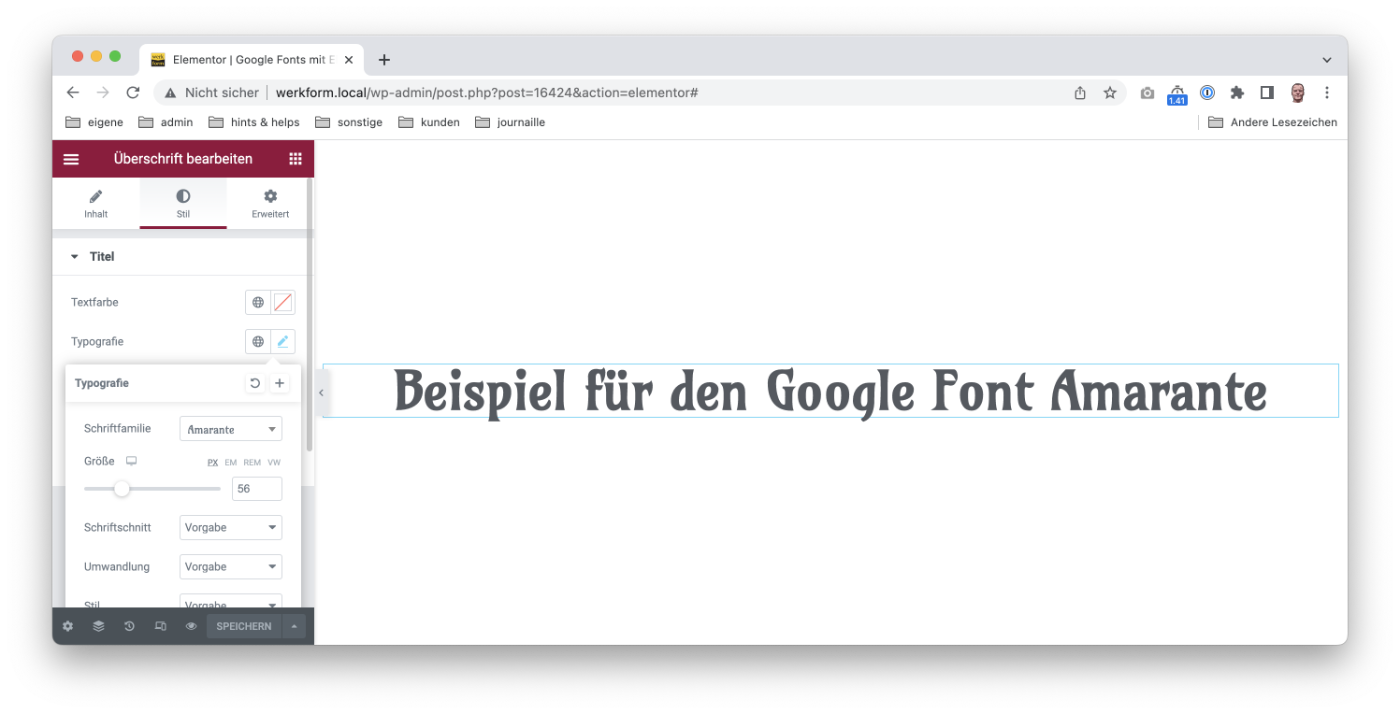This screenshot has height=714, width=1400.
Task: Open the Chrome three-dot menu
Action: pos(1327,93)
